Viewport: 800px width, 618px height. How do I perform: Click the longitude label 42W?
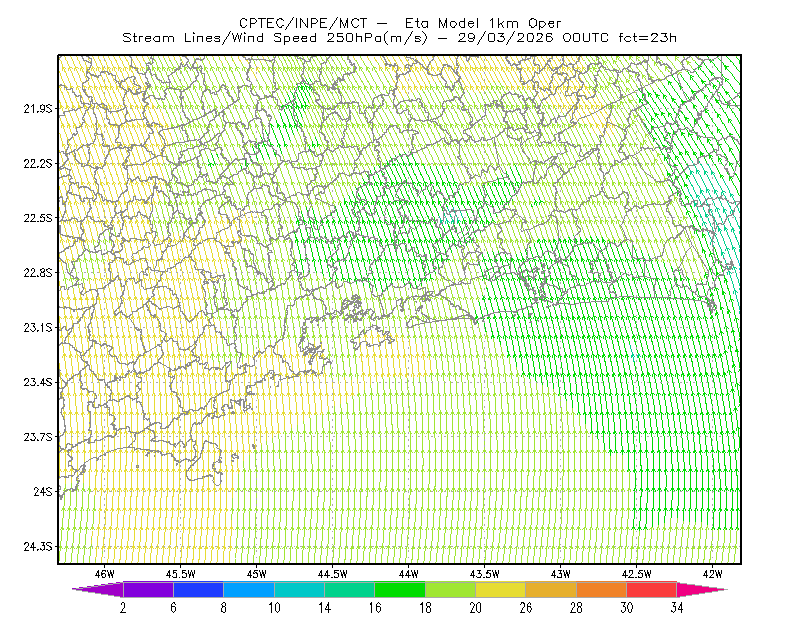(x=713, y=574)
